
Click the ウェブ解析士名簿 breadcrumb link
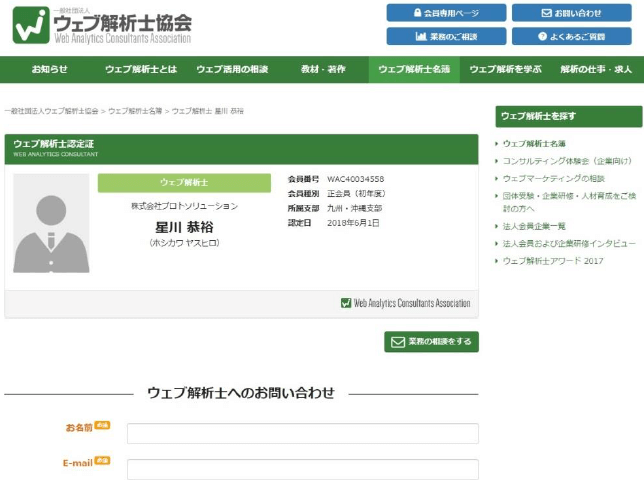coord(135,111)
